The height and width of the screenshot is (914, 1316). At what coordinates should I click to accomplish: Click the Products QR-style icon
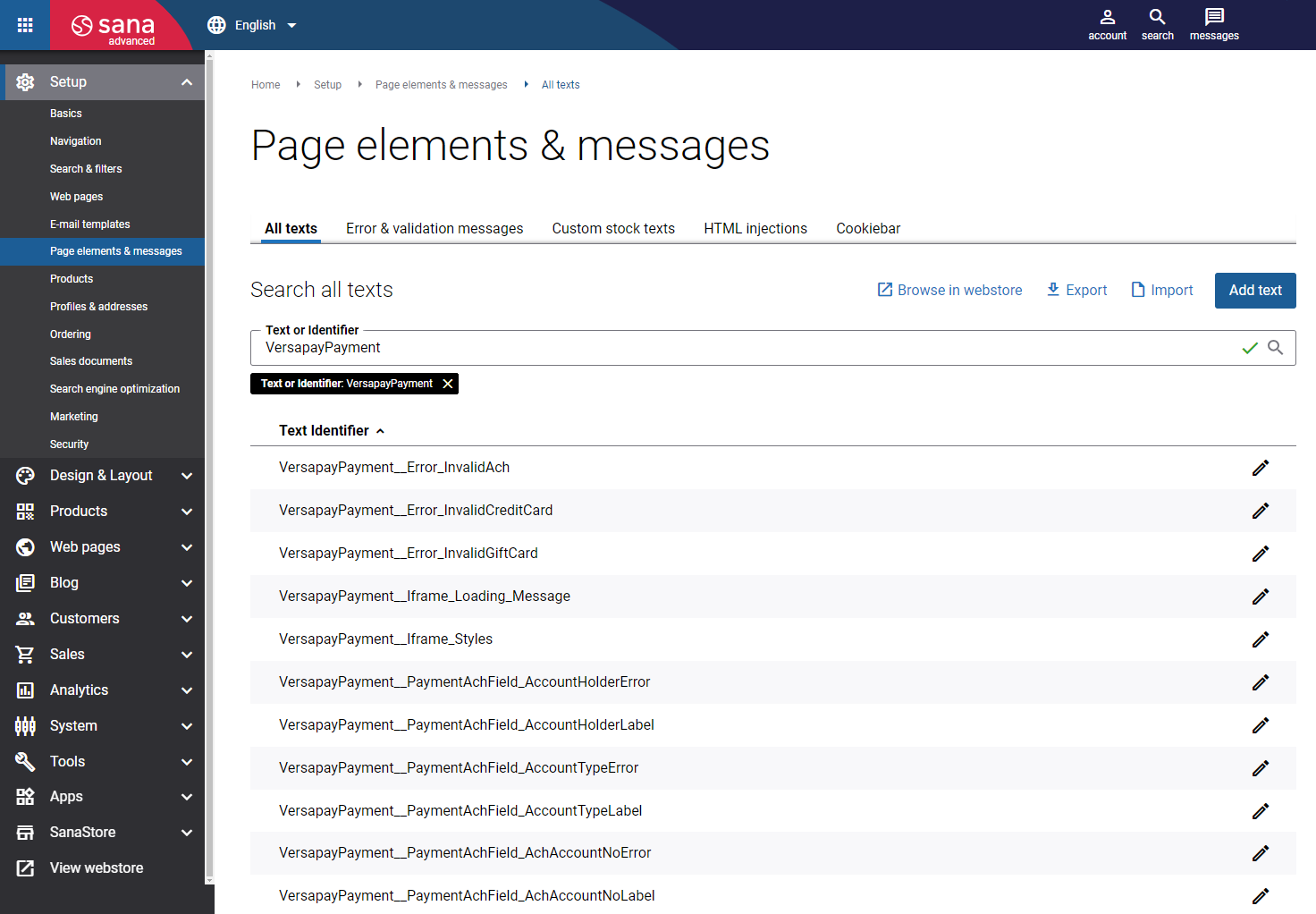point(25,512)
